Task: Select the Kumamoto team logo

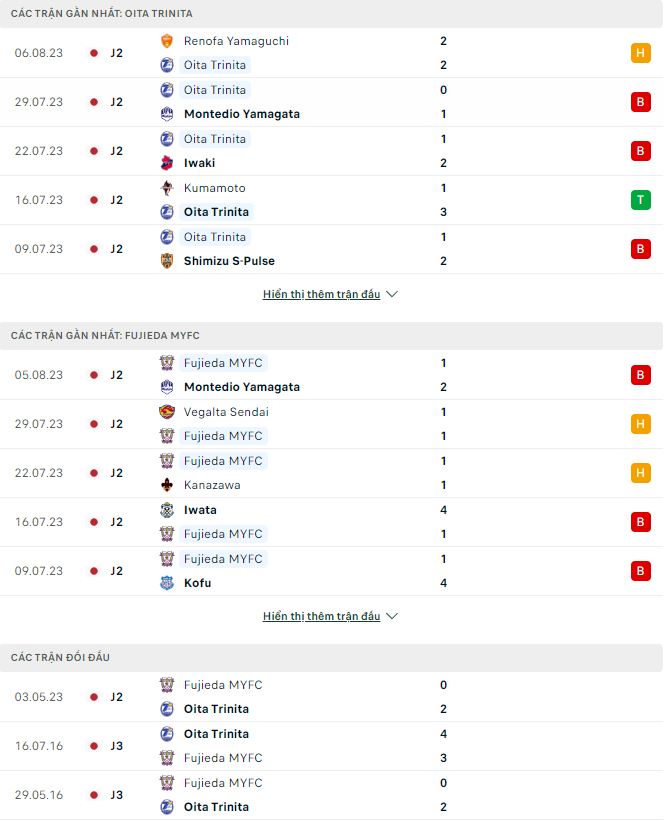Action: tap(167, 188)
